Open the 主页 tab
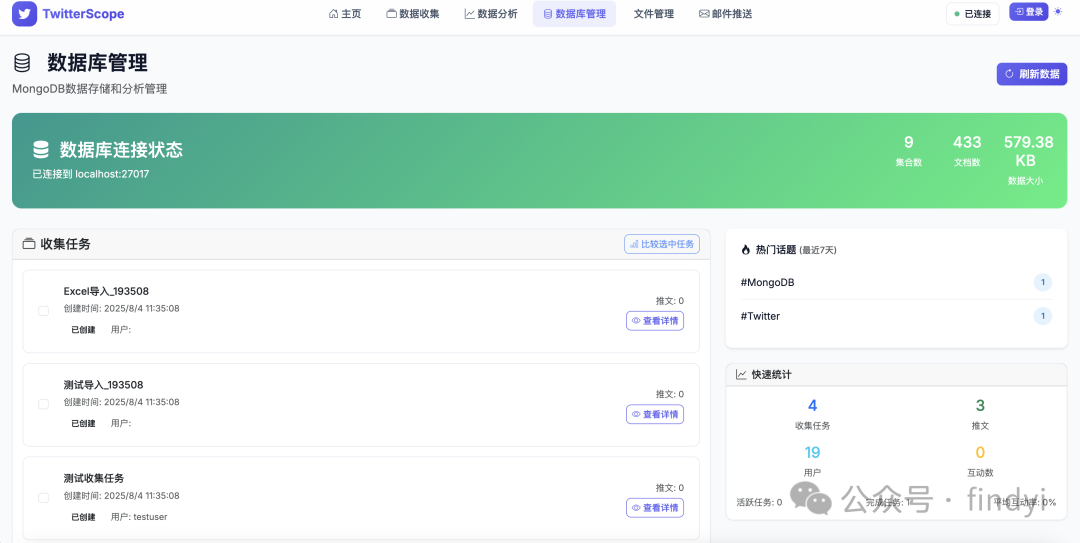 point(345,14)
